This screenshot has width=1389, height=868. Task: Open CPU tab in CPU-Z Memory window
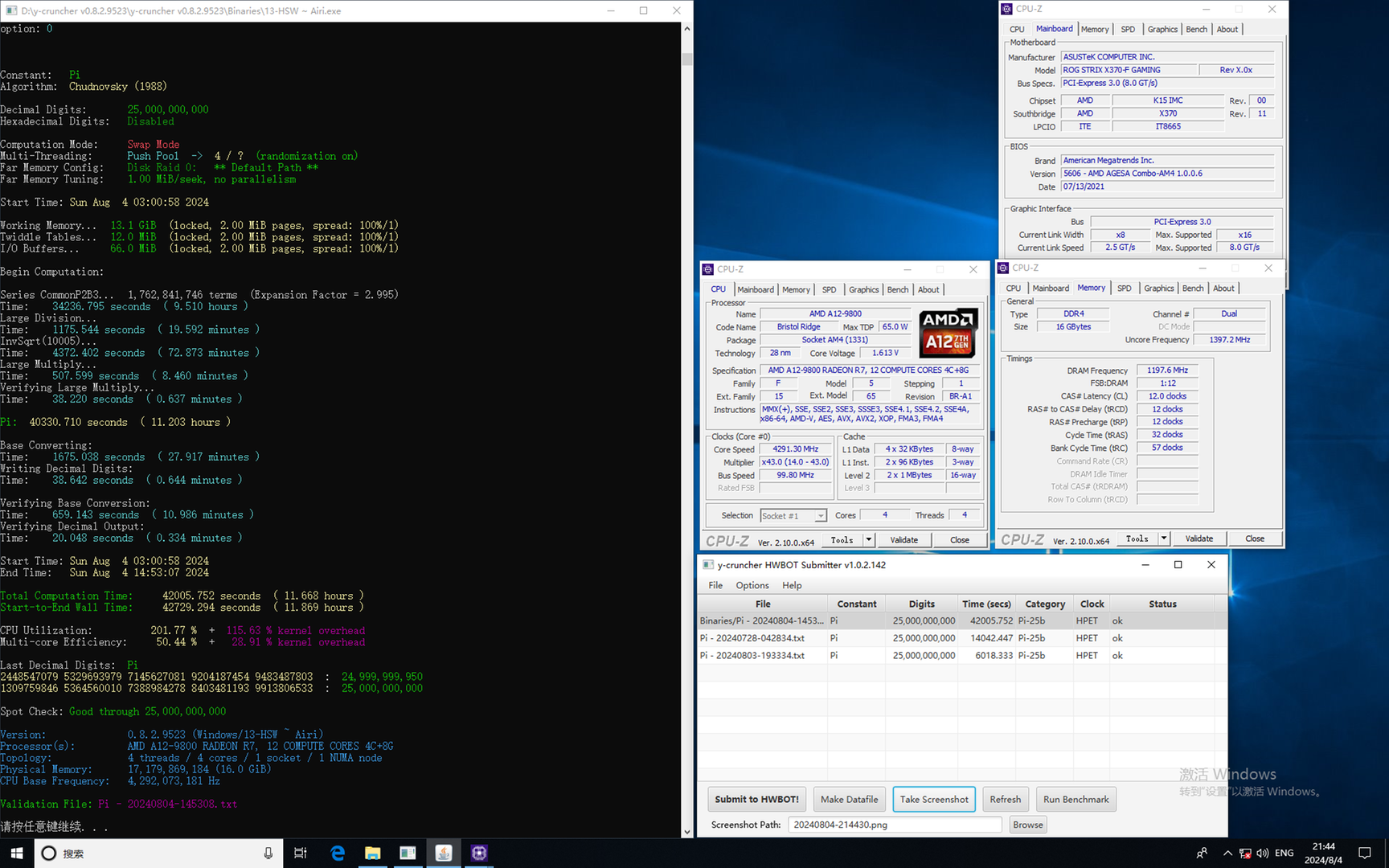coord(1014,288)
